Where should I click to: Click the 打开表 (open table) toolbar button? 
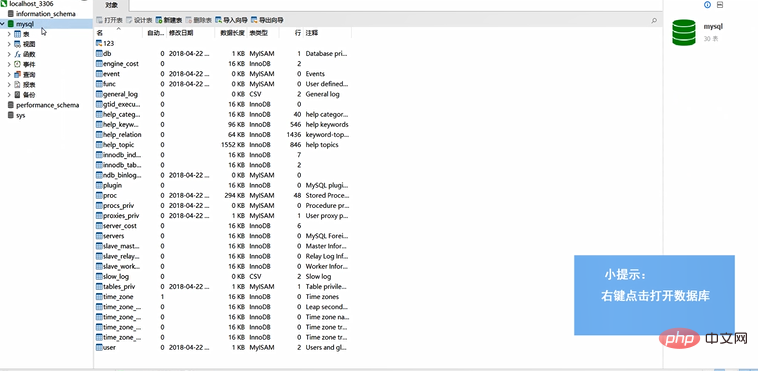(110, 20)
